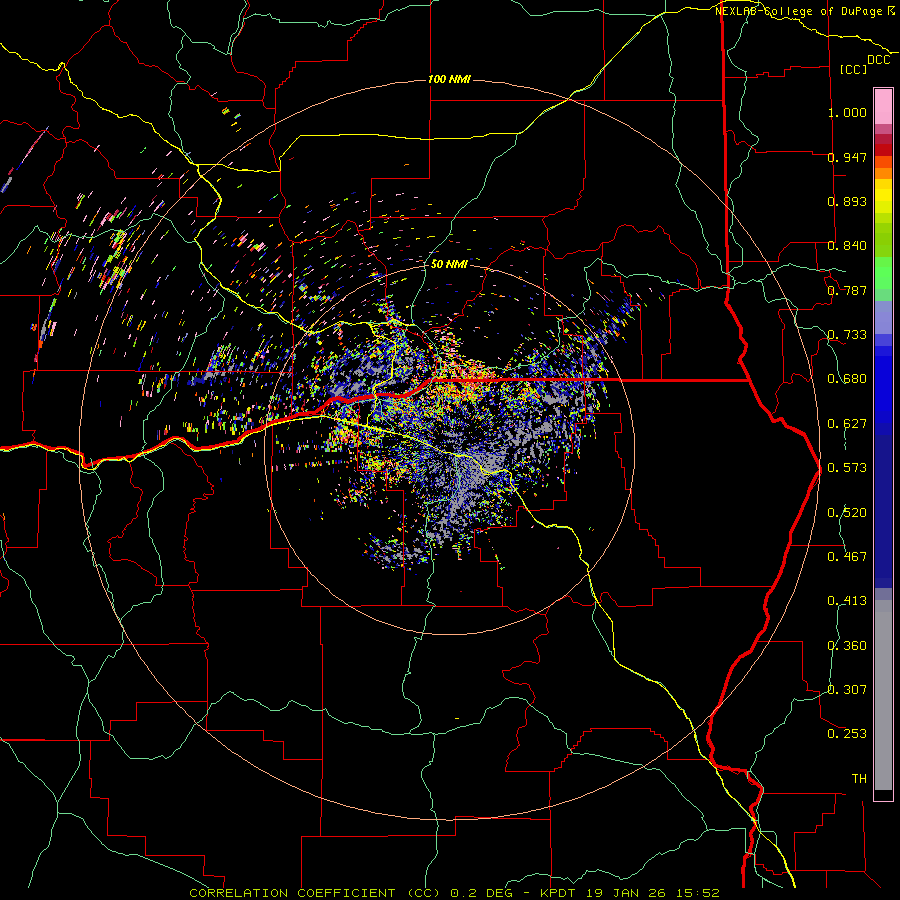
Task: Click the 100 NMI range ring label
Action: coord(449,79)
